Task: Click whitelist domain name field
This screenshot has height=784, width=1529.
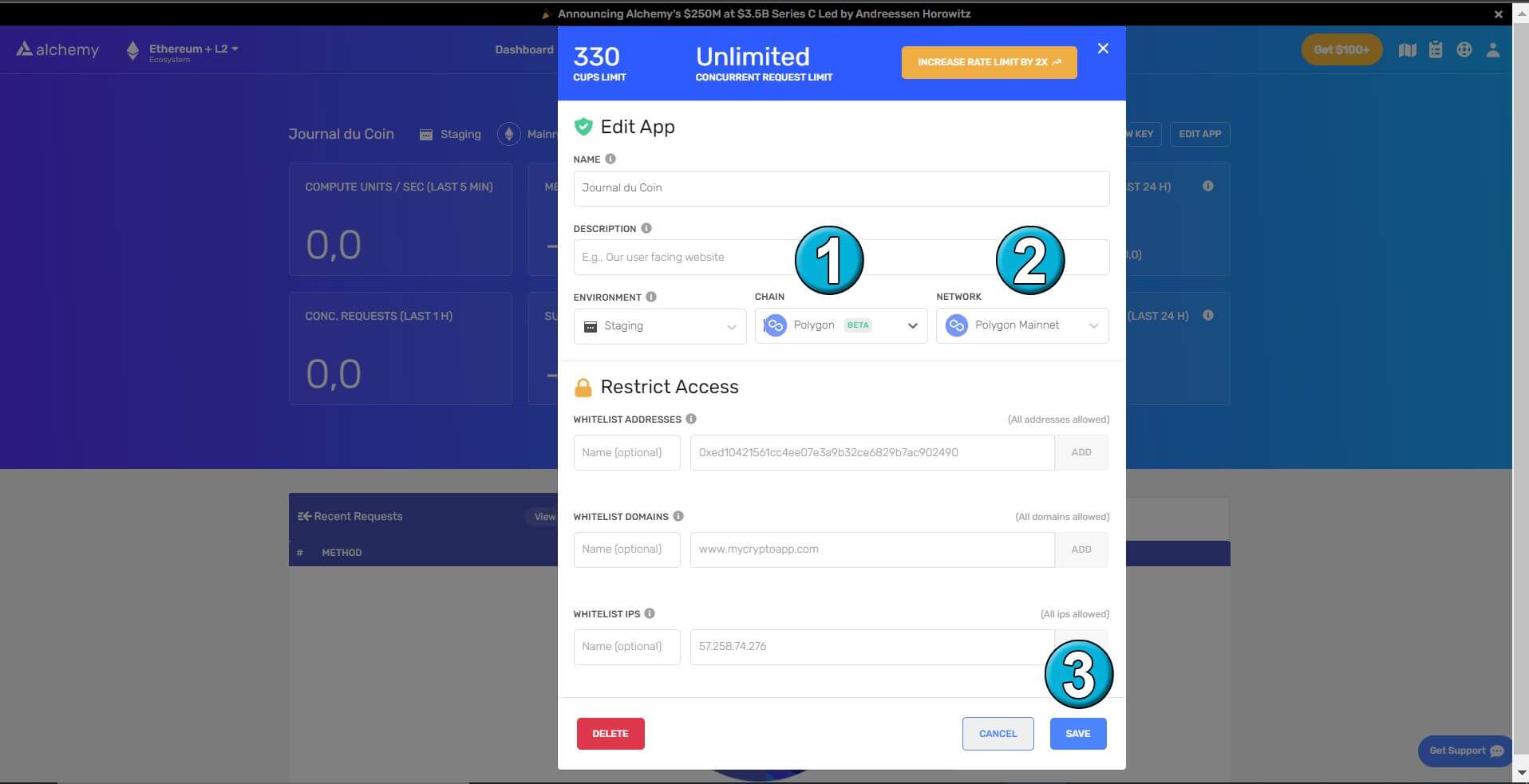Action: (626, 550)
